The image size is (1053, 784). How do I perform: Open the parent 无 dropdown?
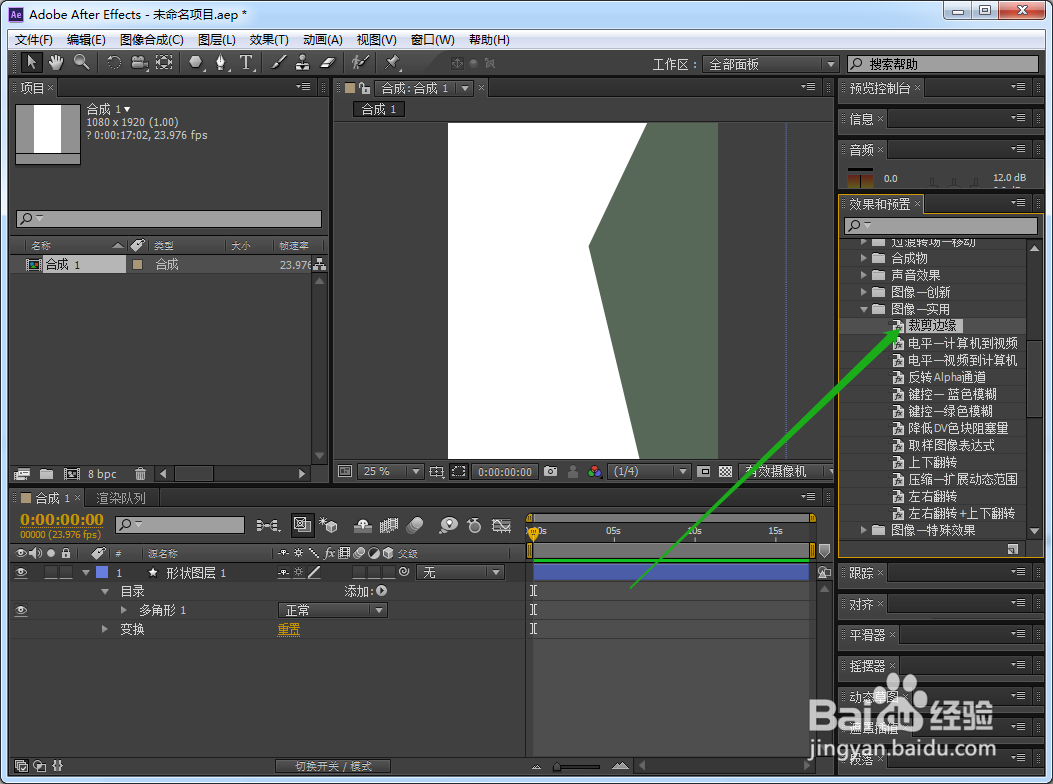(x=460, y=572)
